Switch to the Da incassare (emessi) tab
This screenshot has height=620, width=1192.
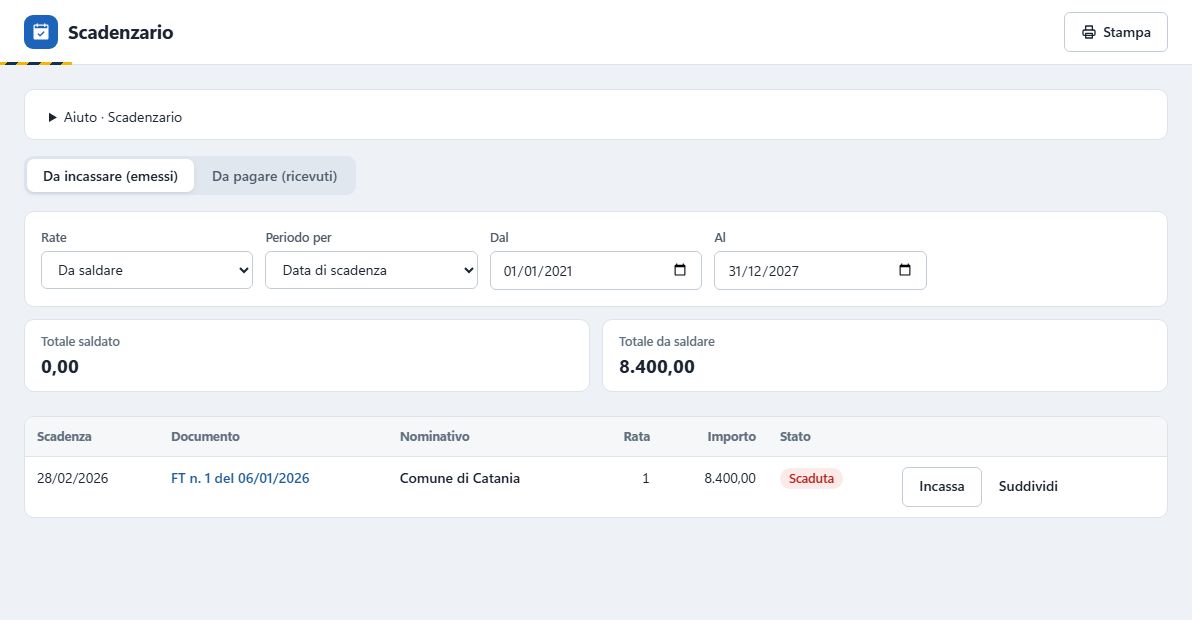110,176
